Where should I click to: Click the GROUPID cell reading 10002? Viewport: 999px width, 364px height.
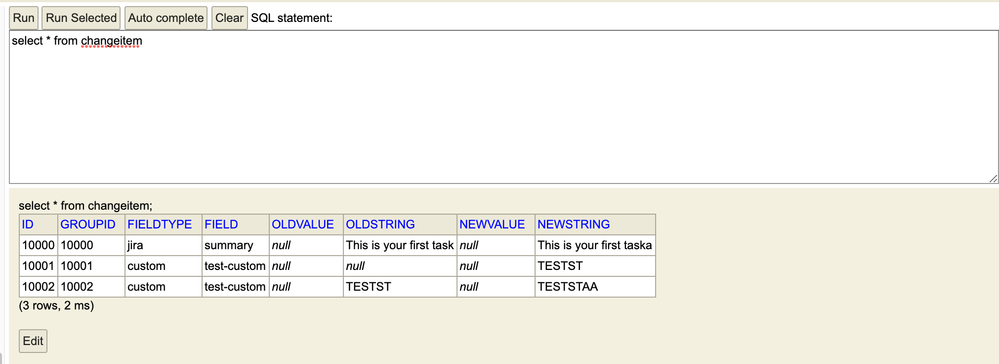[92, 287]
